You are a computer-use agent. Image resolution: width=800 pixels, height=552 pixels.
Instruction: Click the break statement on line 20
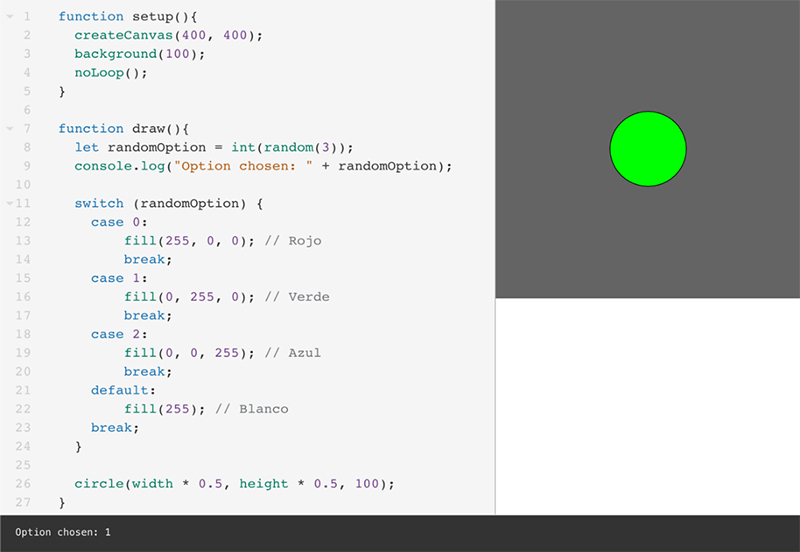pyautogui.click(x=148, y=372)
